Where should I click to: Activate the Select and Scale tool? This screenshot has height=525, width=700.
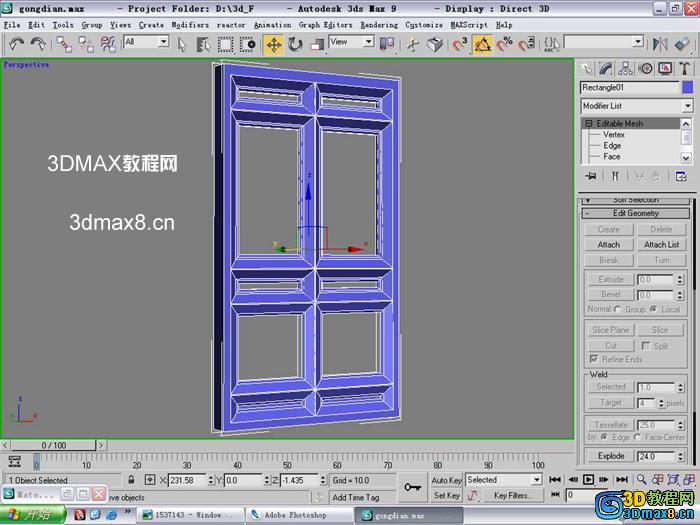(x=317, y=44)
